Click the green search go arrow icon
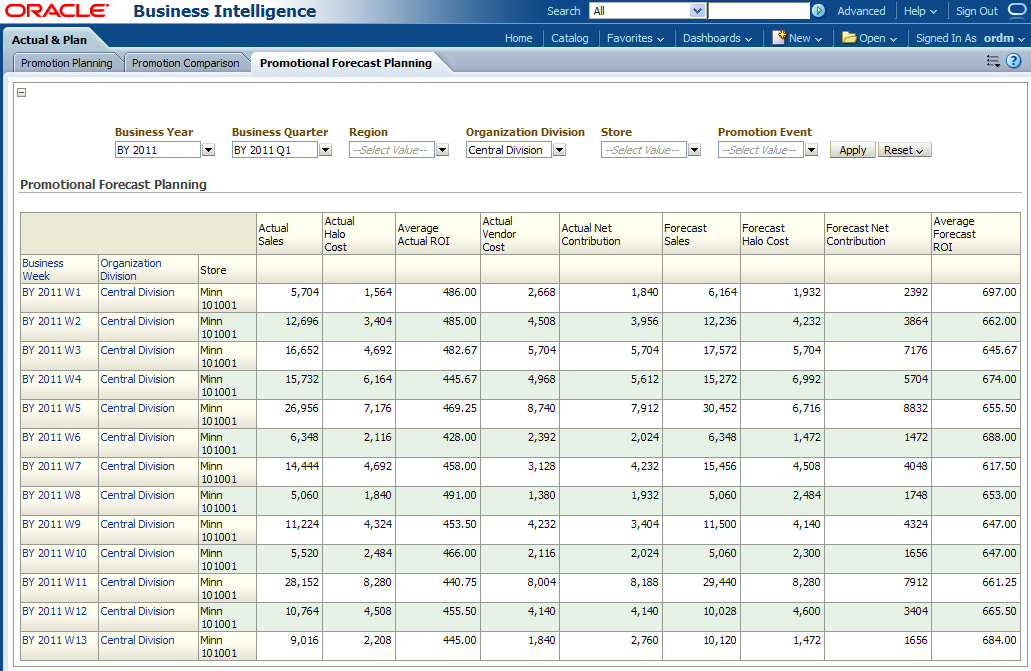 click(x=819, y=11)
